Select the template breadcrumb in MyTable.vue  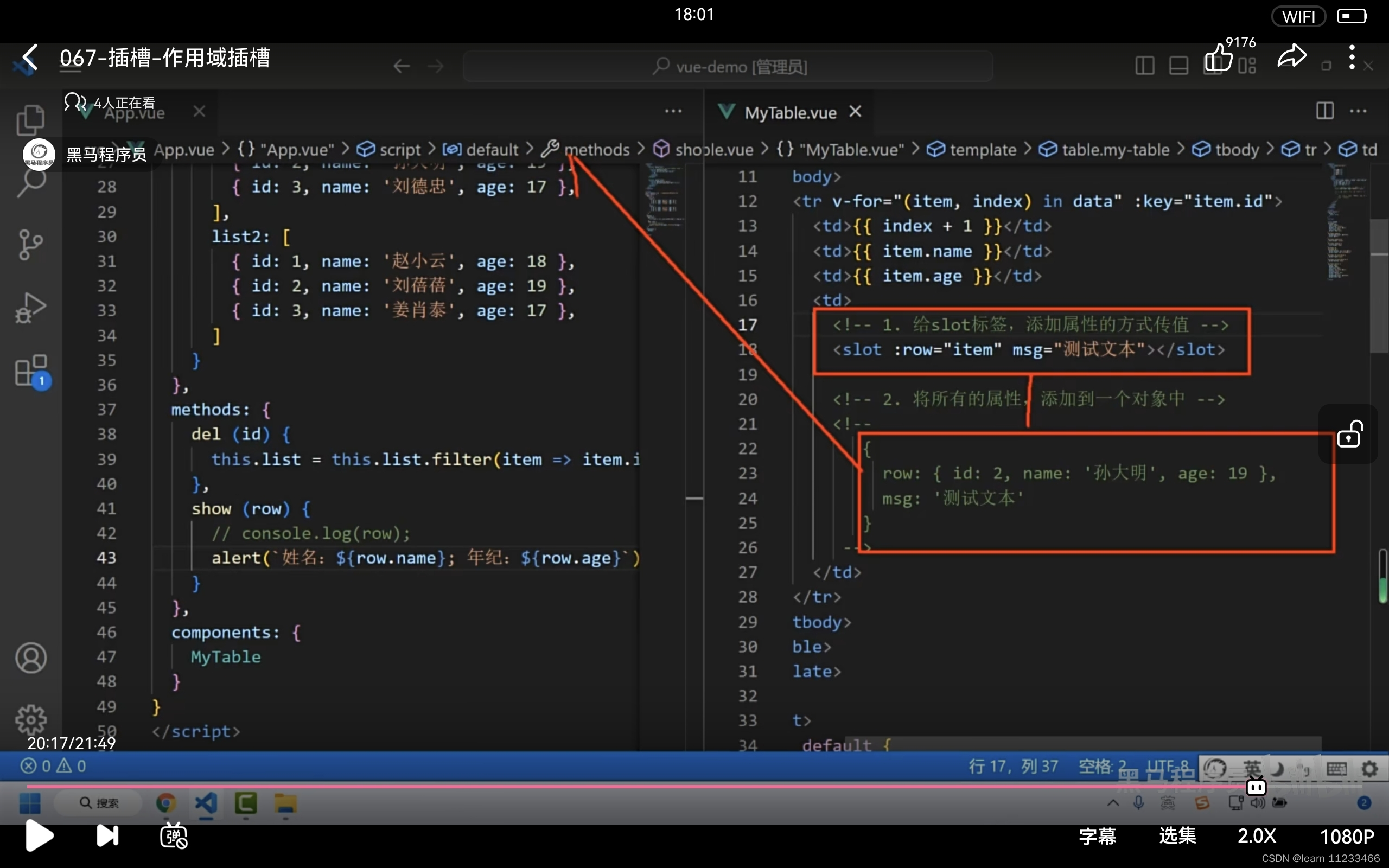[x=971, y=150]
